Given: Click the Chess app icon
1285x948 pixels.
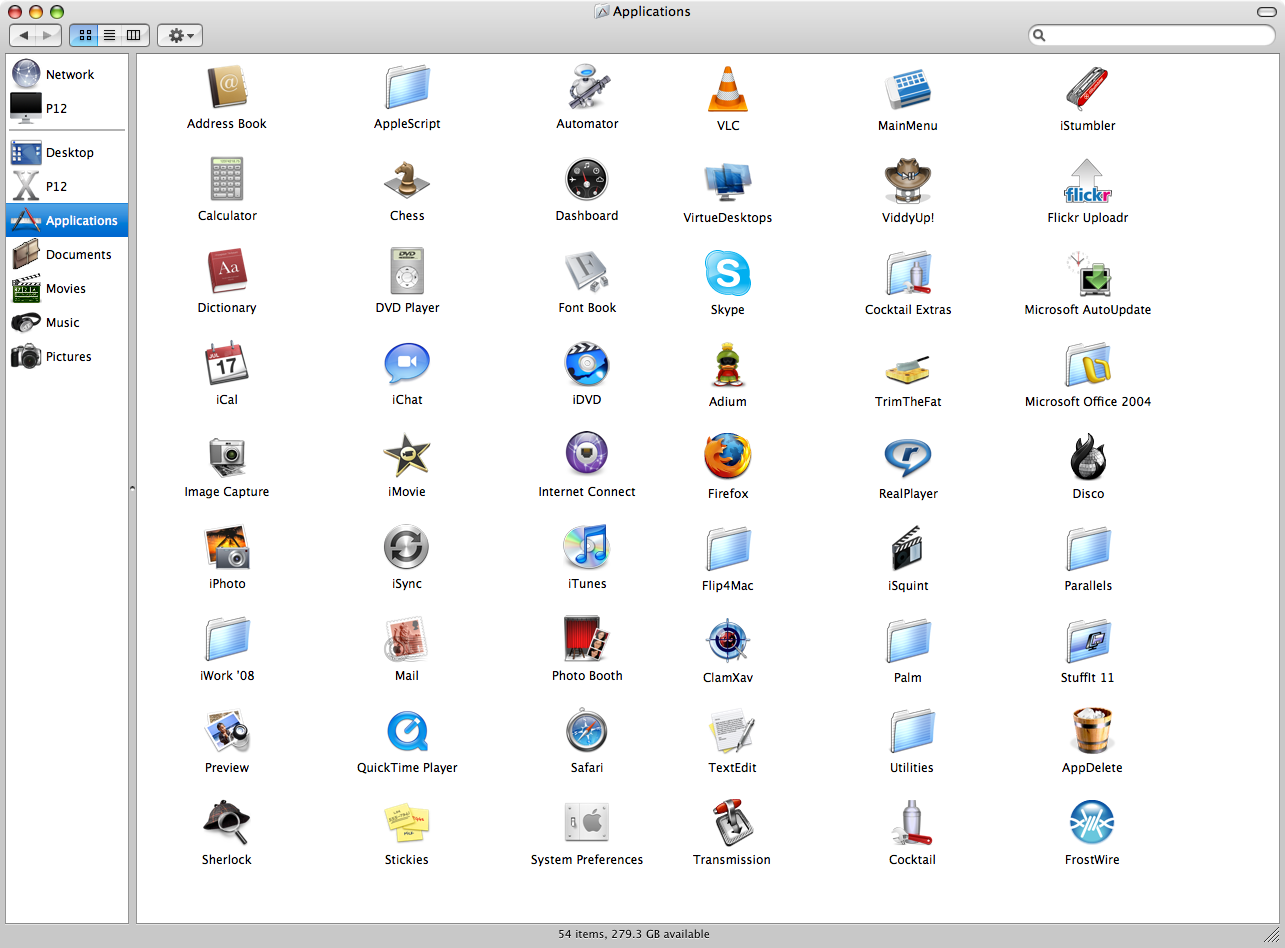Looking at the screenshot, I should [x=407, y=180].
